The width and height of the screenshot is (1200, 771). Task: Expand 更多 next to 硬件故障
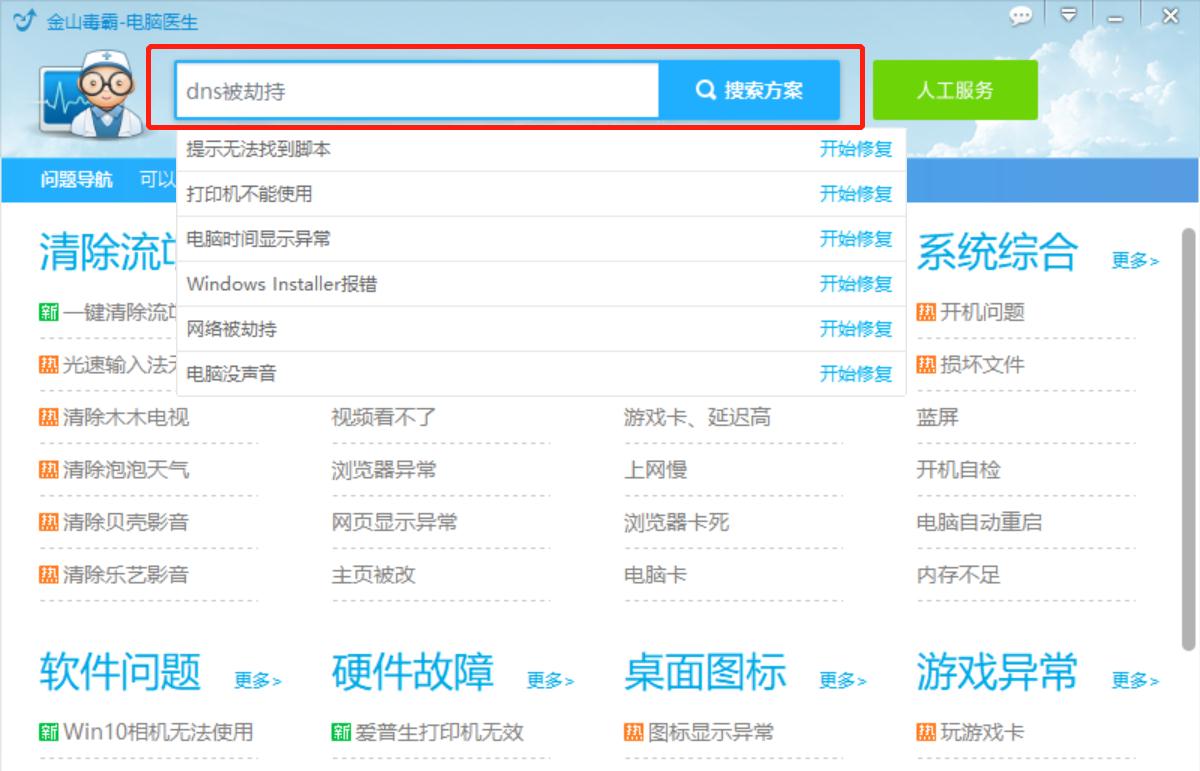pyautogui.click(x=550, y=681)
